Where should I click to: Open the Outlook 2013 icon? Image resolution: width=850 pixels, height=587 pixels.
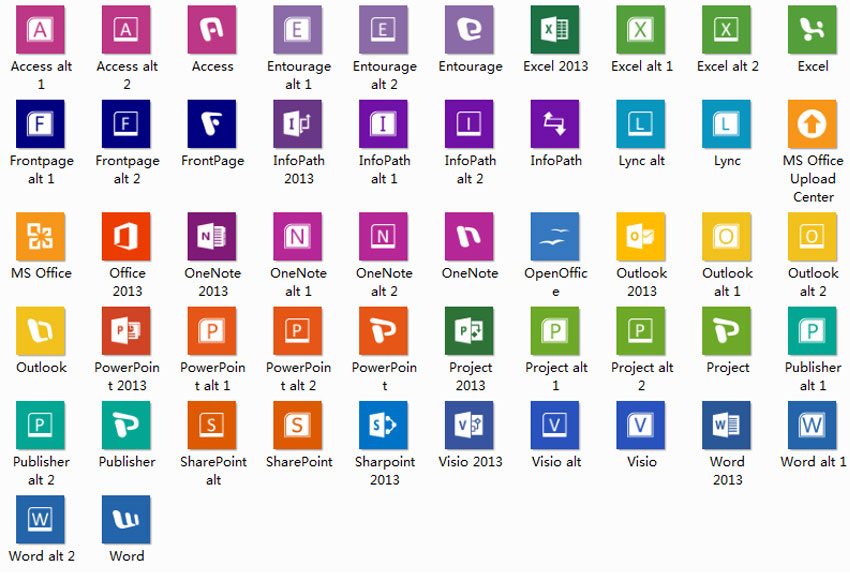[x=641, y=237]
